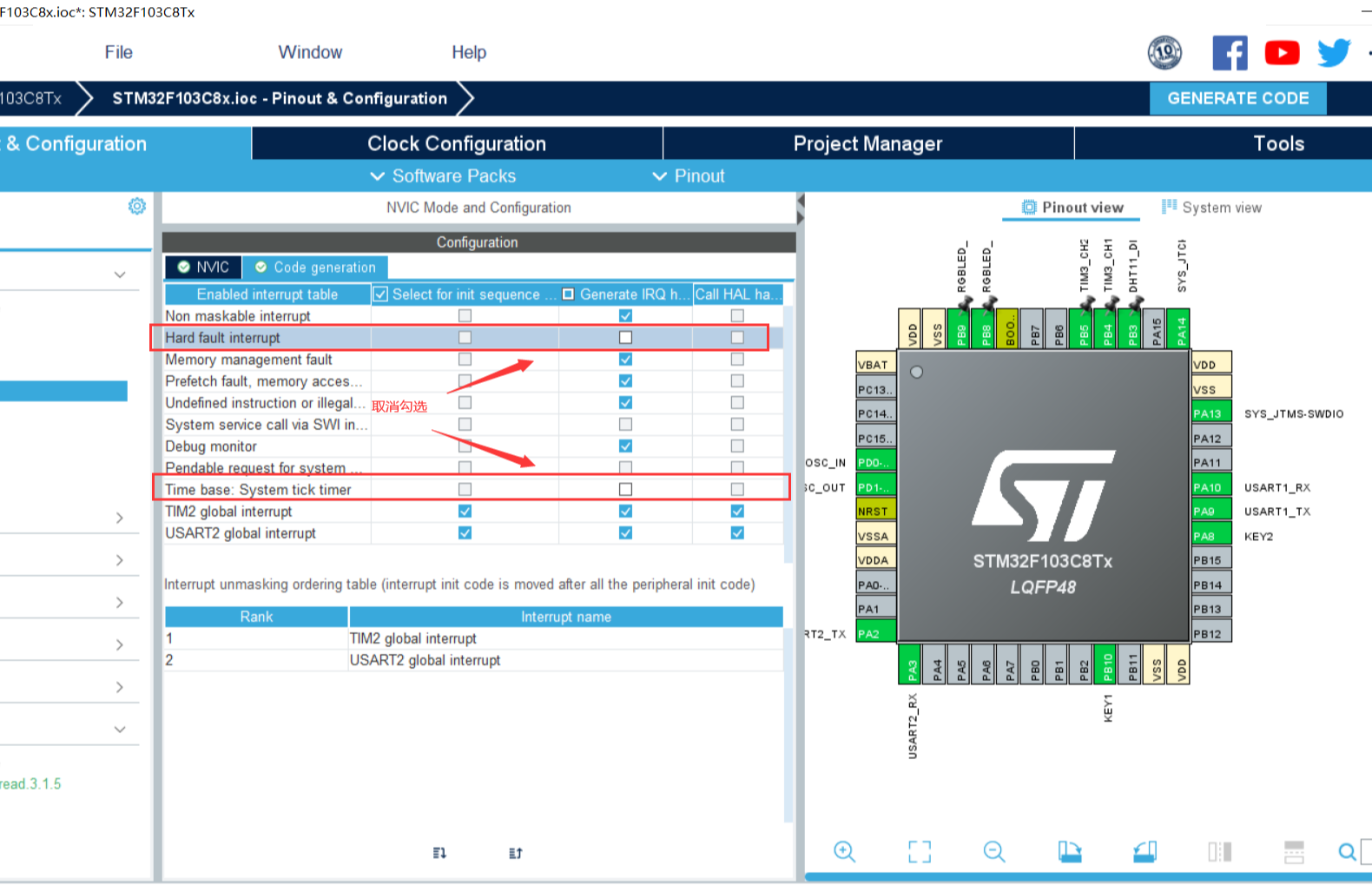
Task: Switch to System view
Action: tap(1211, 208)
